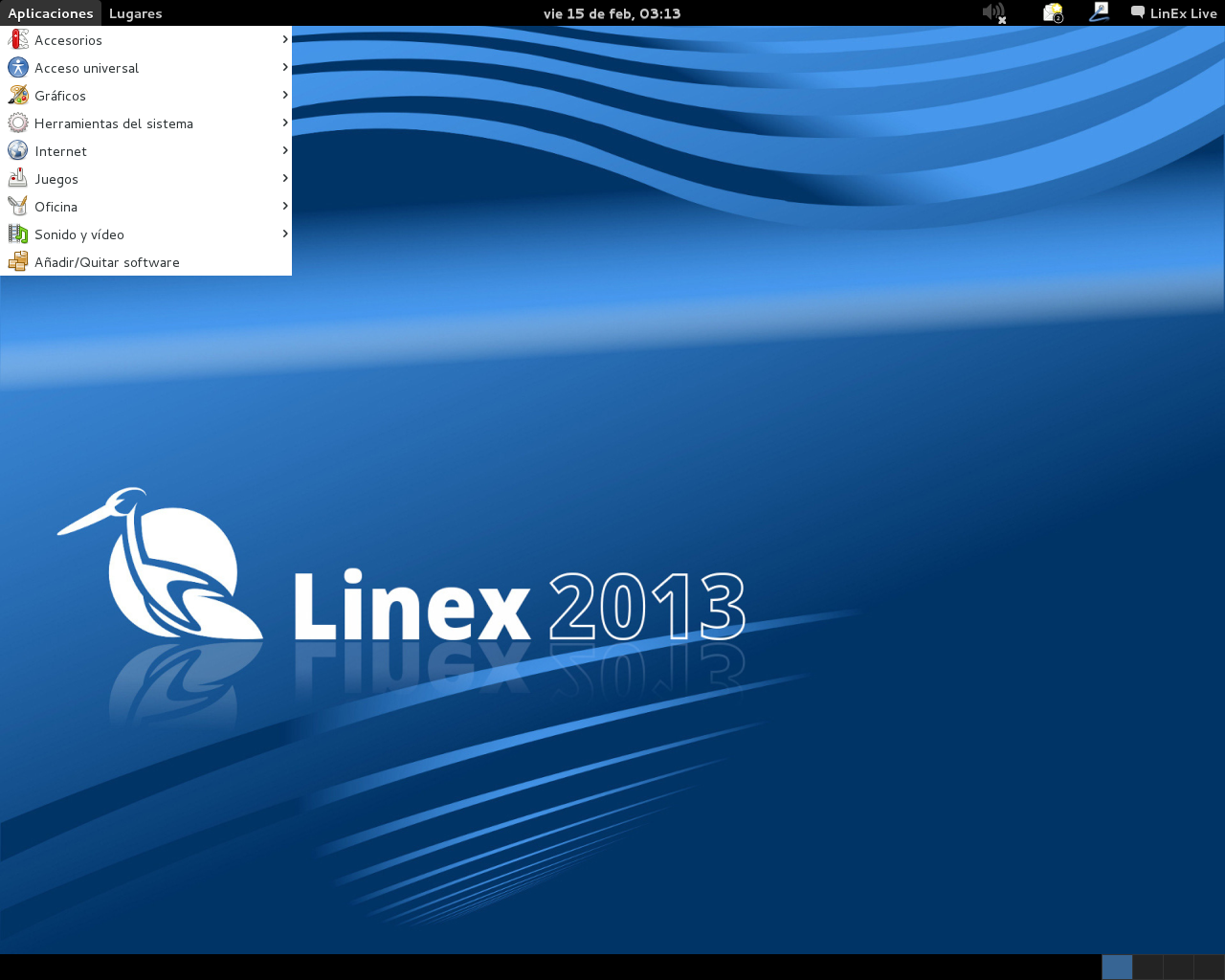Open the Lugares menu
This screenshot has width=1225, height=980.
[135, 12]
